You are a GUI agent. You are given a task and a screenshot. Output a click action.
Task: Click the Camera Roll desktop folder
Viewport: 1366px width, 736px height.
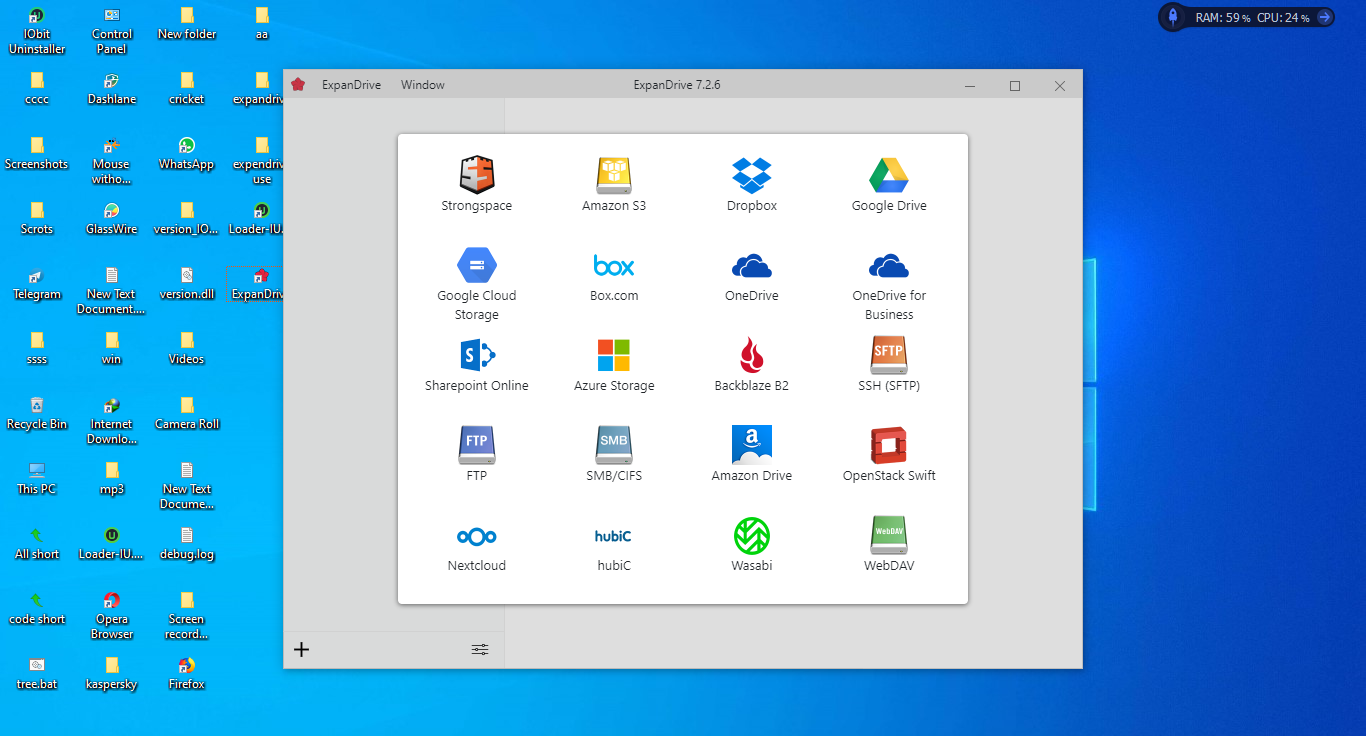(x=187, y=413)
